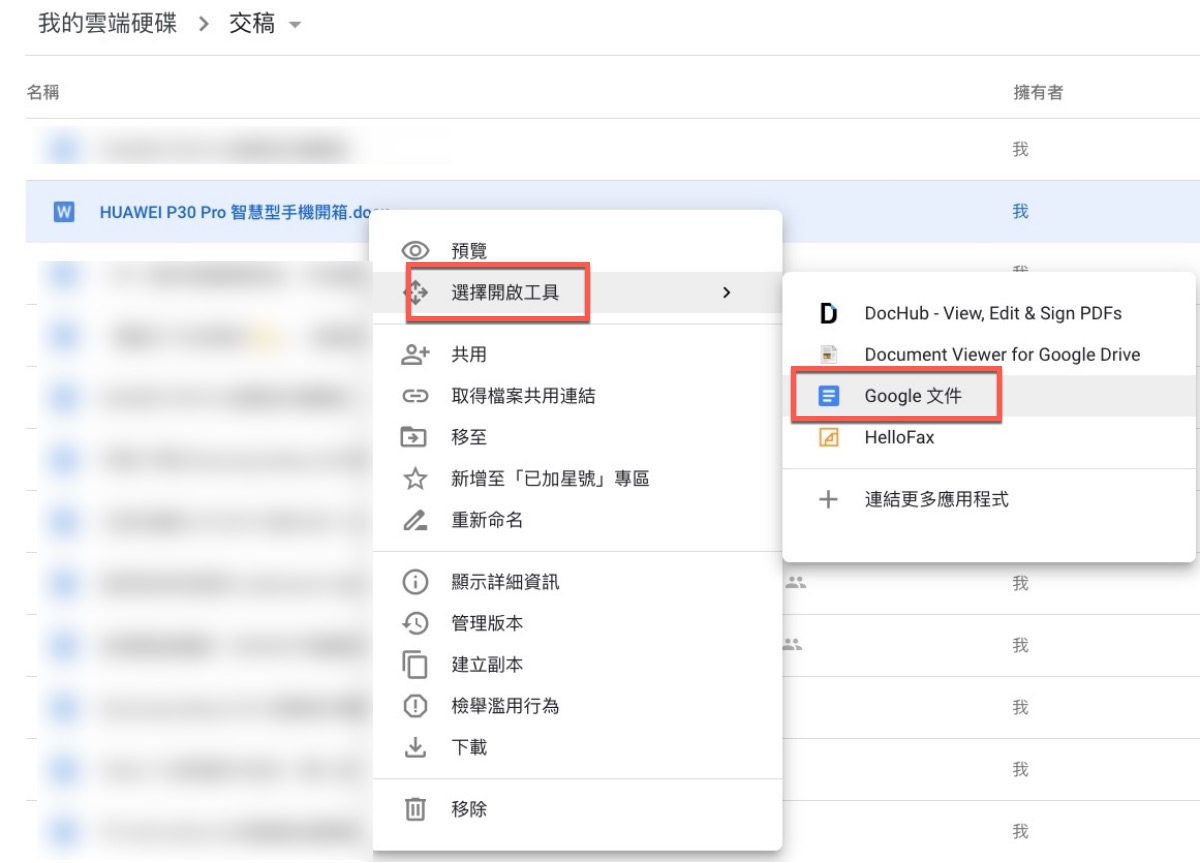Click the download arrow icon beside 下載
Image resolution: width=1200 pixels, height=863 pixels.
(x=415, y=747)
